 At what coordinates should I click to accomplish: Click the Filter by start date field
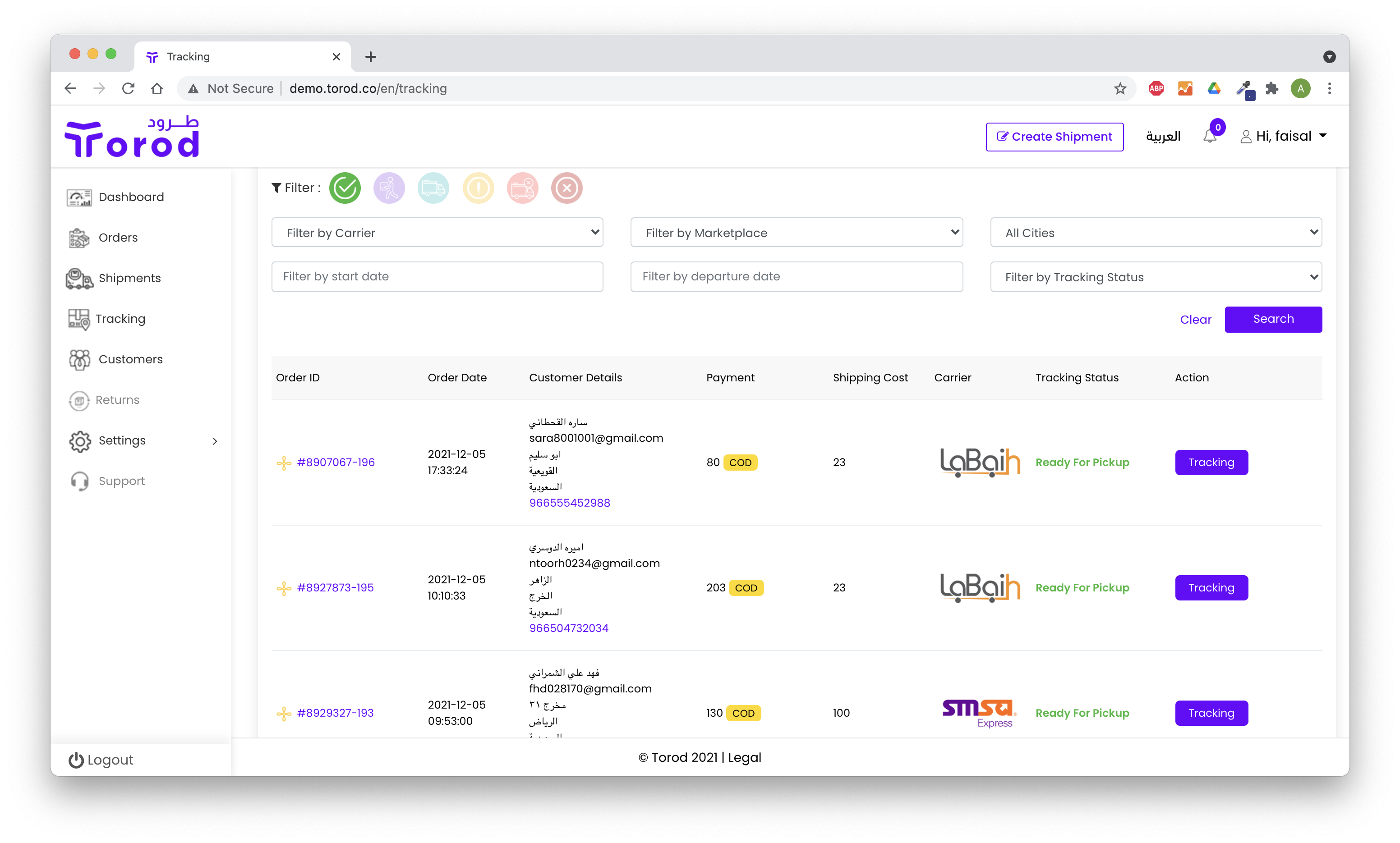pyautogui.click(x=437, y=277)
